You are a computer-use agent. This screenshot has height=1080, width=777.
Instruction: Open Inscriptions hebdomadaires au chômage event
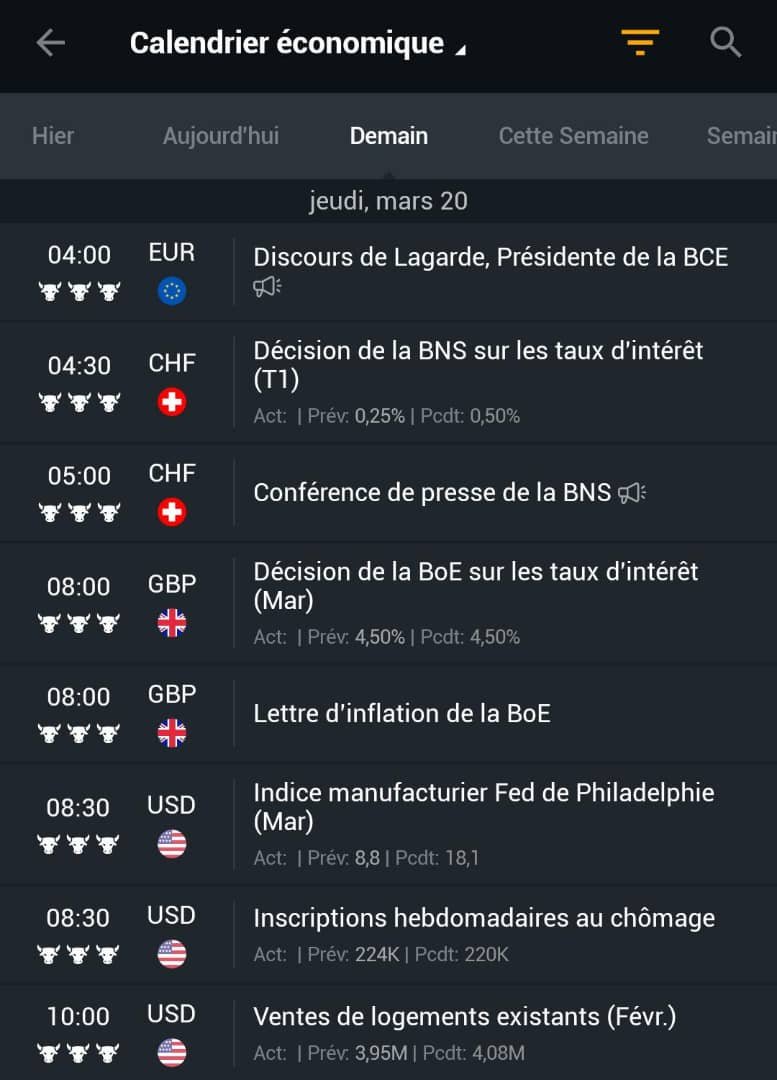tap(388, 935)
